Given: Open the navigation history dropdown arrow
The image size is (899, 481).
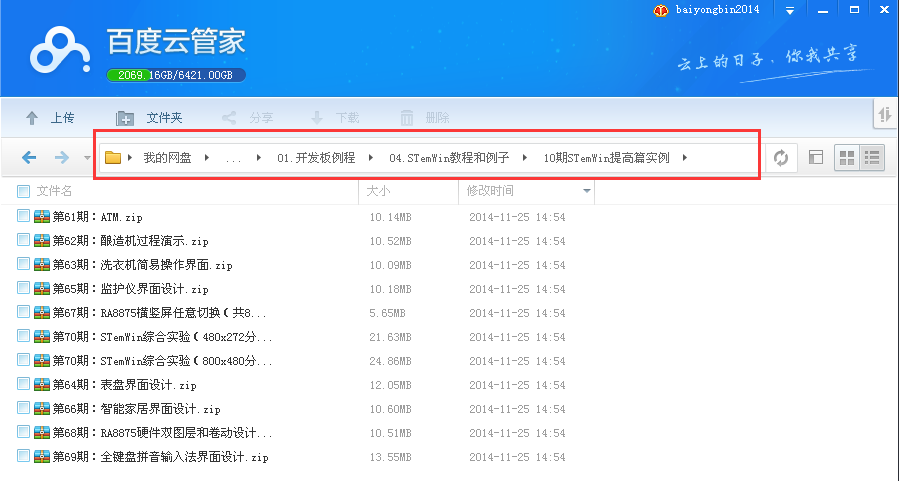Looking at the screenshot, I should tap(87, 157).
